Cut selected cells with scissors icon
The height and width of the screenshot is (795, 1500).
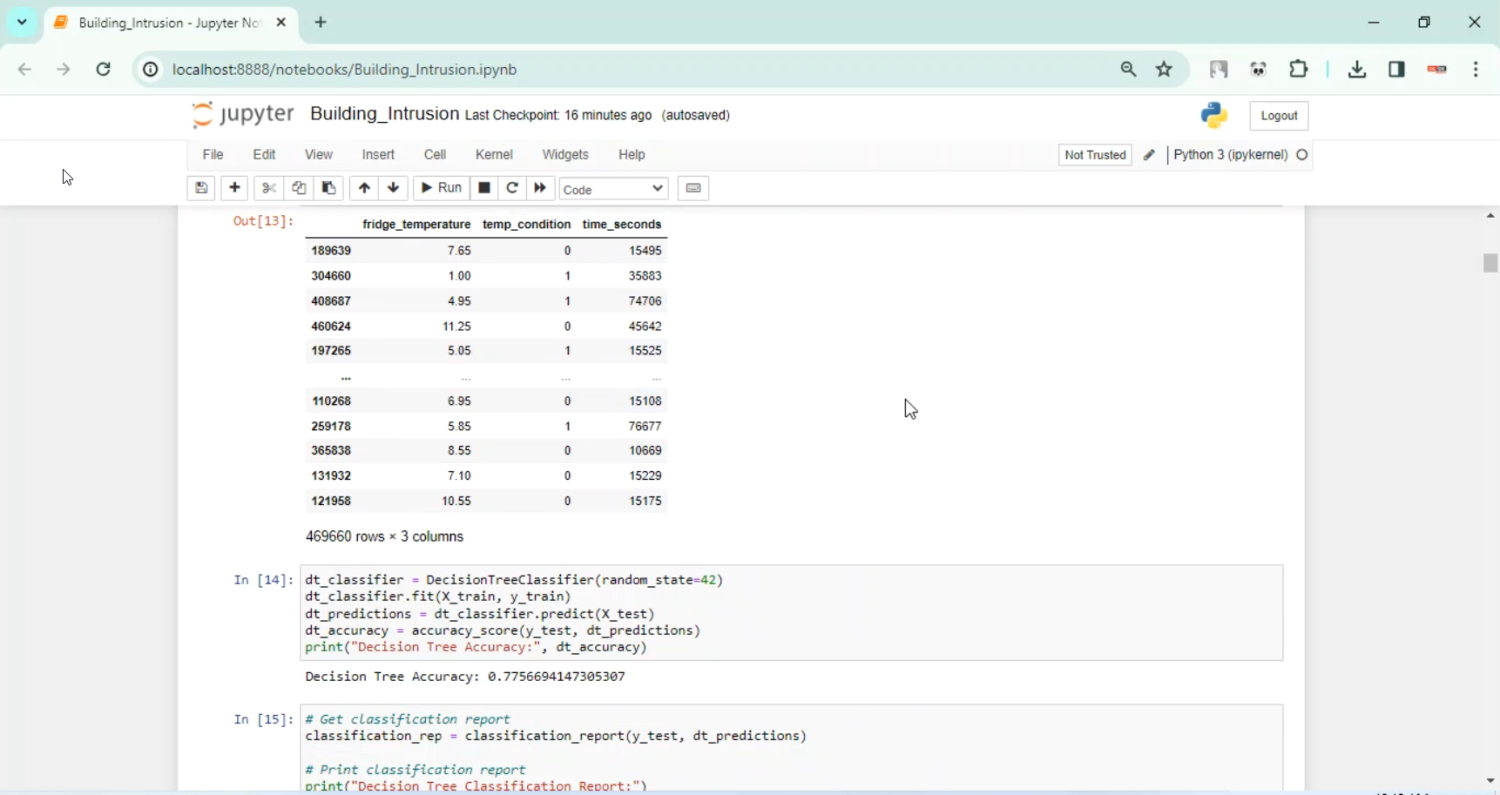coord(268,188)
